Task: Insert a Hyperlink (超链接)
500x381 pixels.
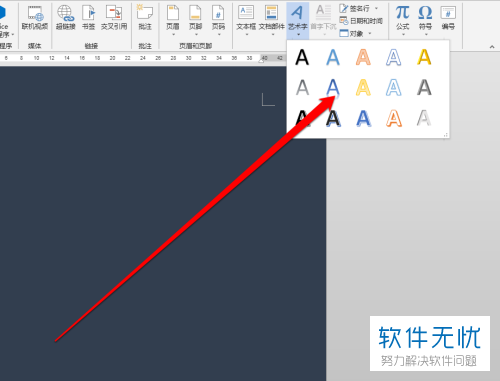Action: click(65, 18)
